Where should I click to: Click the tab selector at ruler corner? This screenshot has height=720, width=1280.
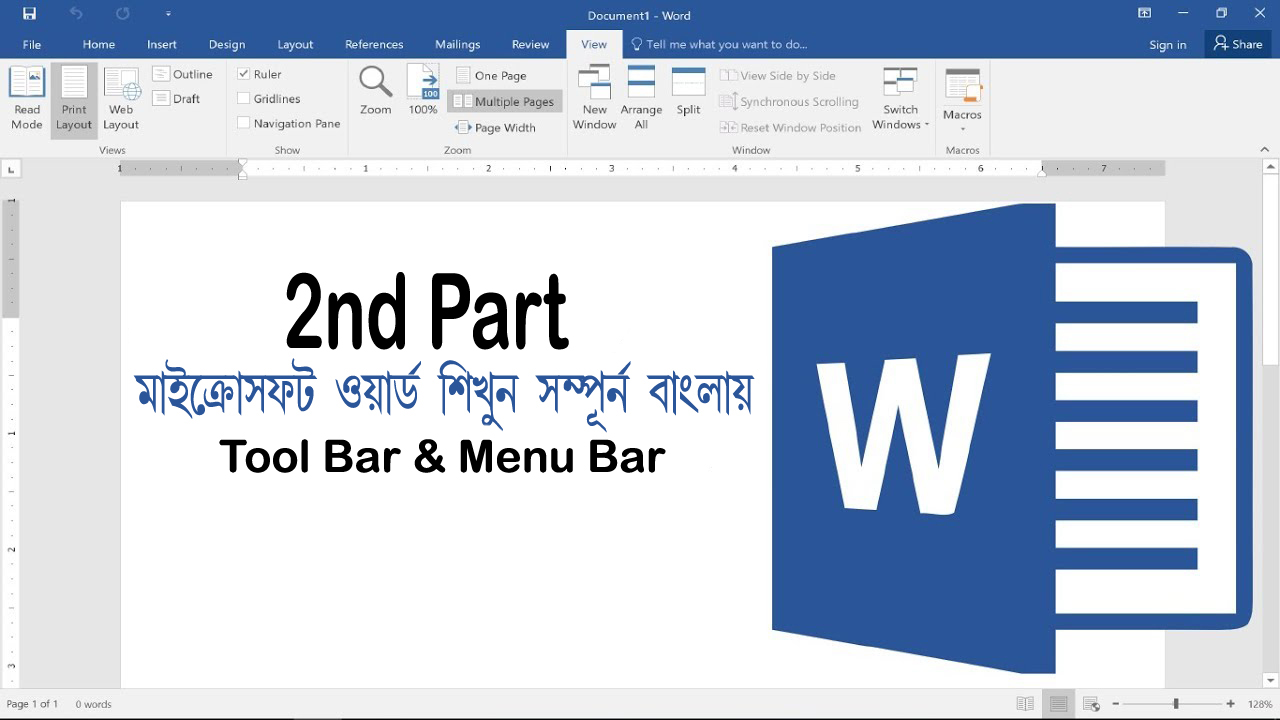point(11,169)
